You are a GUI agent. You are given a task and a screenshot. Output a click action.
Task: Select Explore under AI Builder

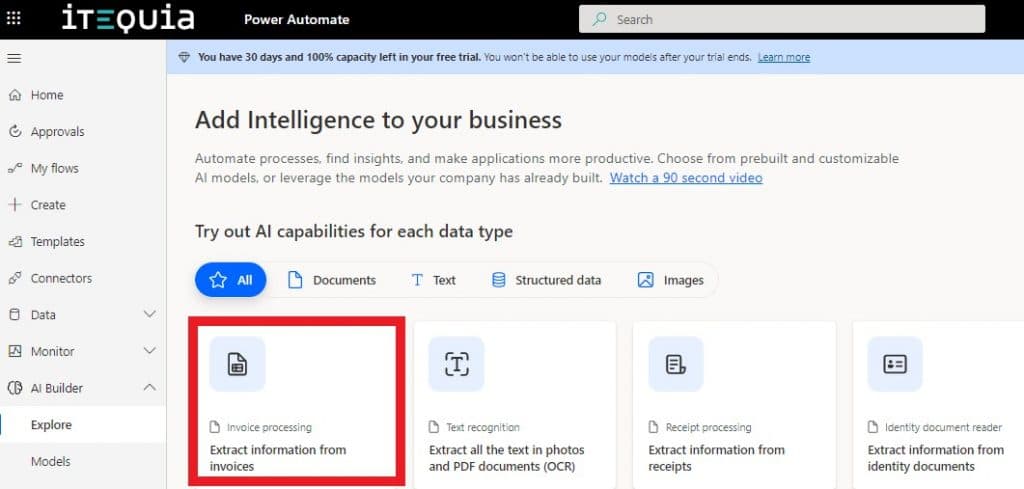point(83,424)
